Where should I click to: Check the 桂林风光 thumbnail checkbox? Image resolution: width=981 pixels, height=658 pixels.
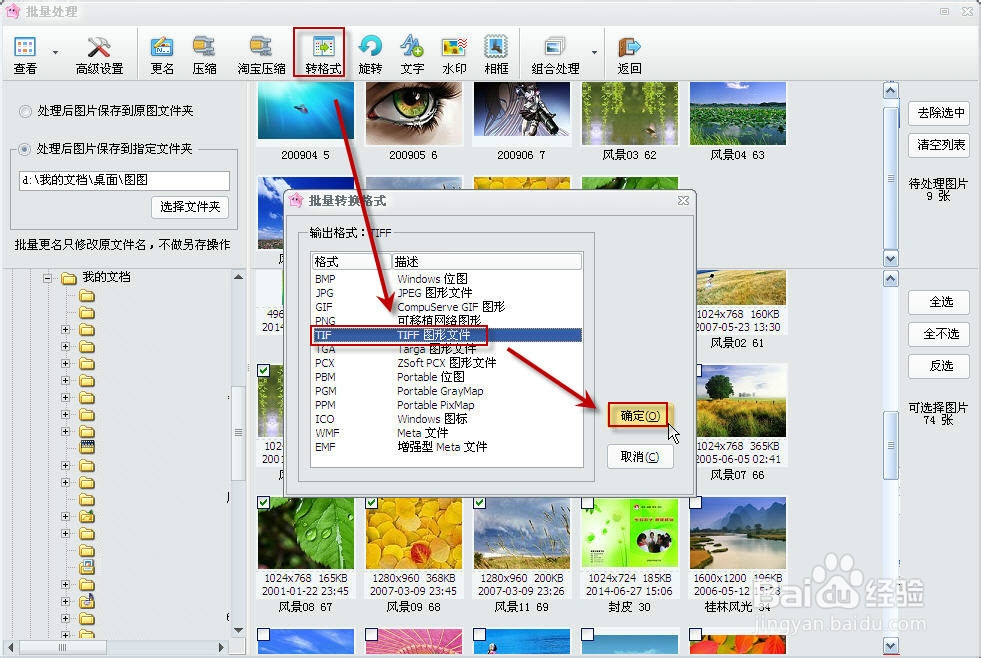point(695,502)
